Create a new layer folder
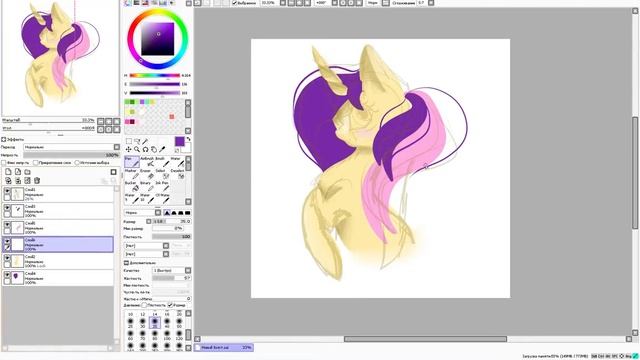Screen dimensions: 640x360 [x=27, y=172]
